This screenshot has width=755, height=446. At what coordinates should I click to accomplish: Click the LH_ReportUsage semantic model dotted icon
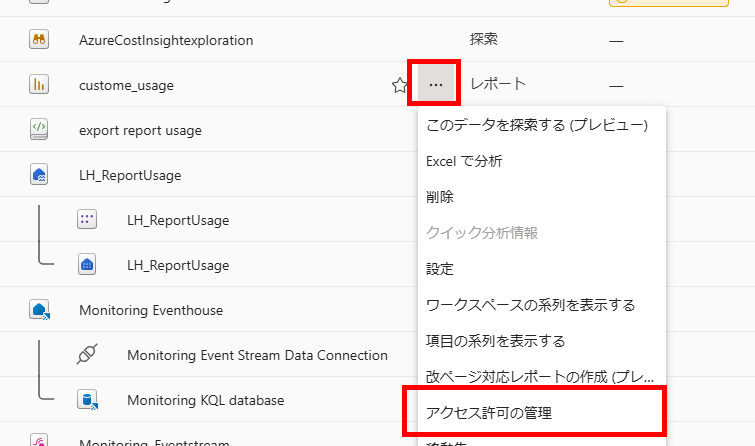point(87,220)
